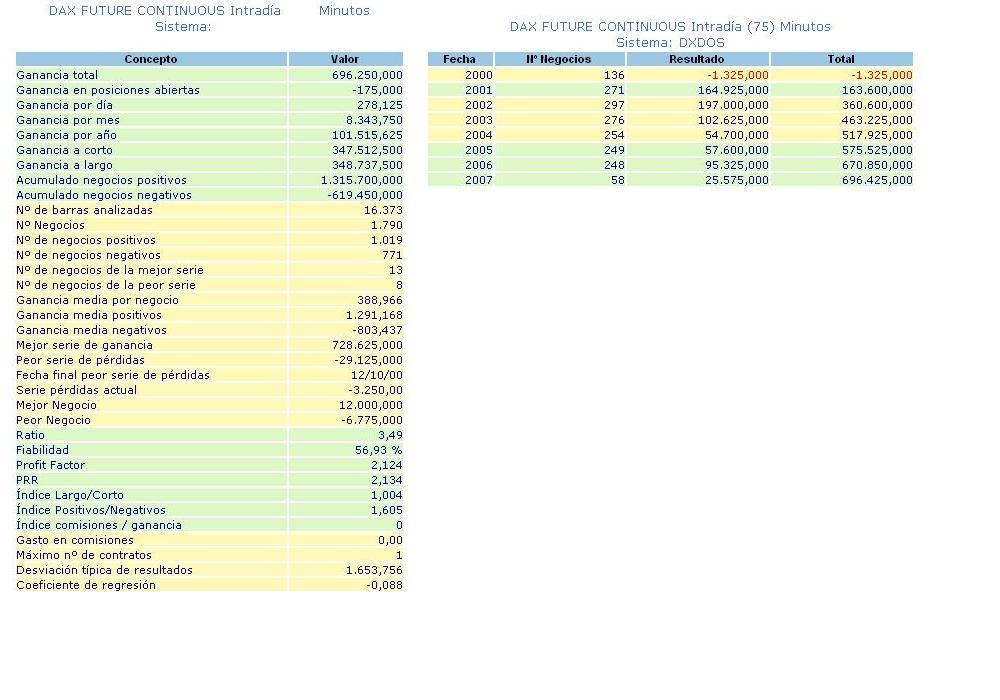Select the Coeficiente de regresión row label
The width and height of the screenshot is (1000, 700).
(86, 585)
